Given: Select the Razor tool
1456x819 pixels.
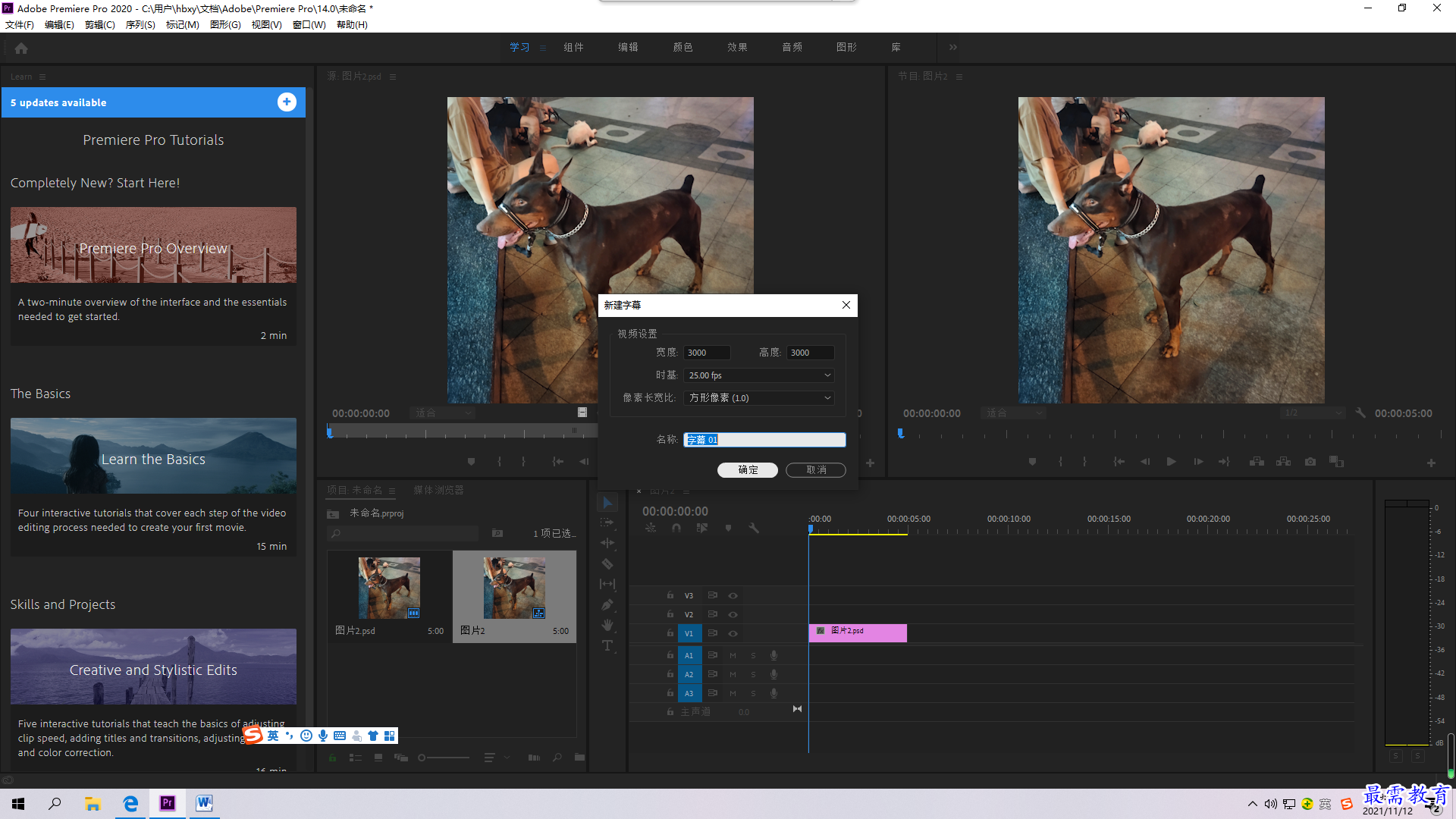Looking at the screenshot, I should (x=607, y=563).
